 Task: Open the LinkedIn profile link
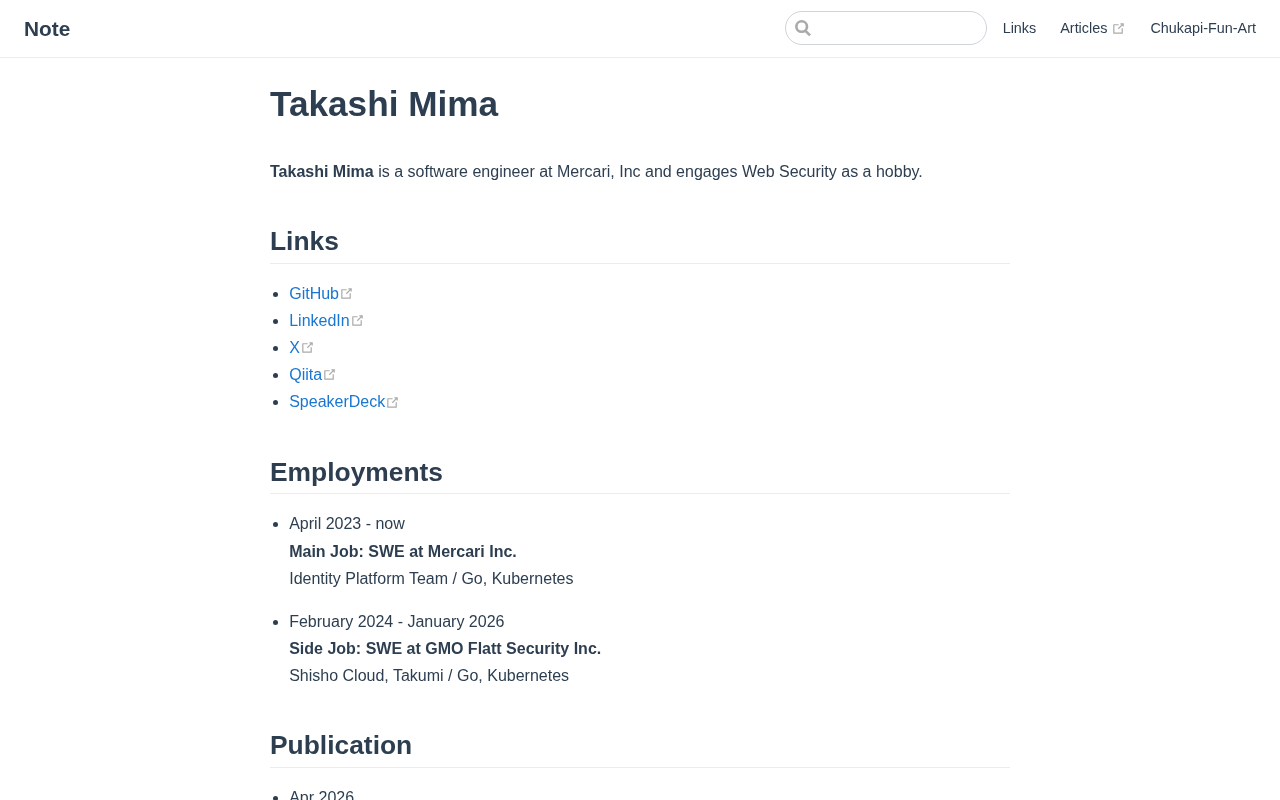[319, 320]
